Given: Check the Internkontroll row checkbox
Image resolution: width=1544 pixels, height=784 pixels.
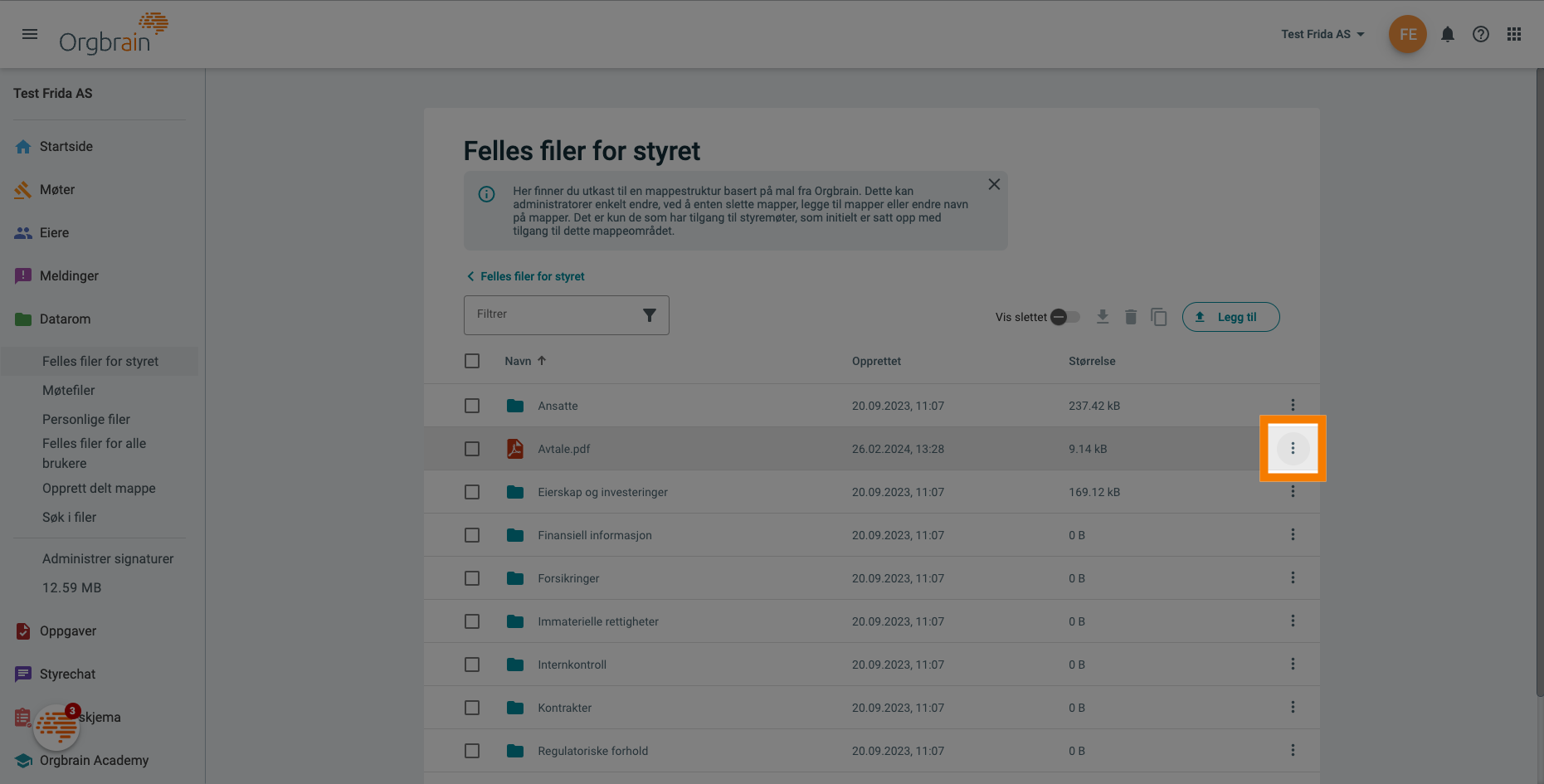Looking at the screenshot, I should (x=472, y=665).
